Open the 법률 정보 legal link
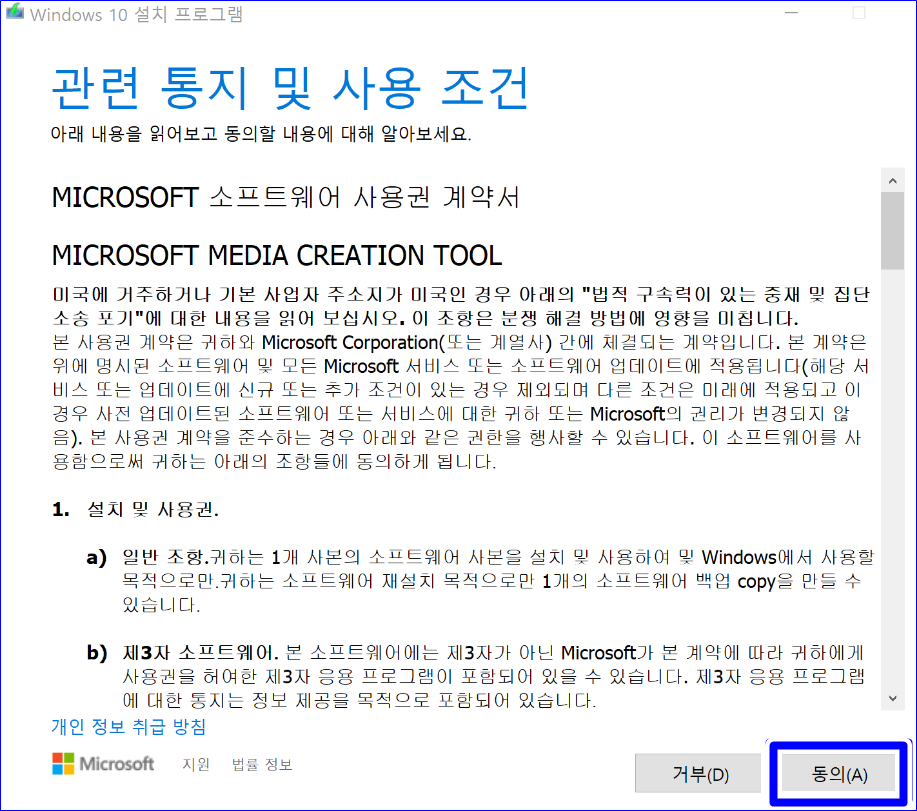The height and width of the screenshot is (811, 917). click(x=262, y=764)
